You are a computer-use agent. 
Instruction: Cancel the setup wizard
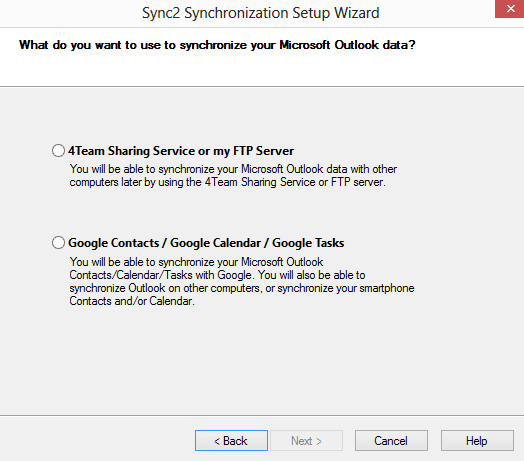pos(391,441)
